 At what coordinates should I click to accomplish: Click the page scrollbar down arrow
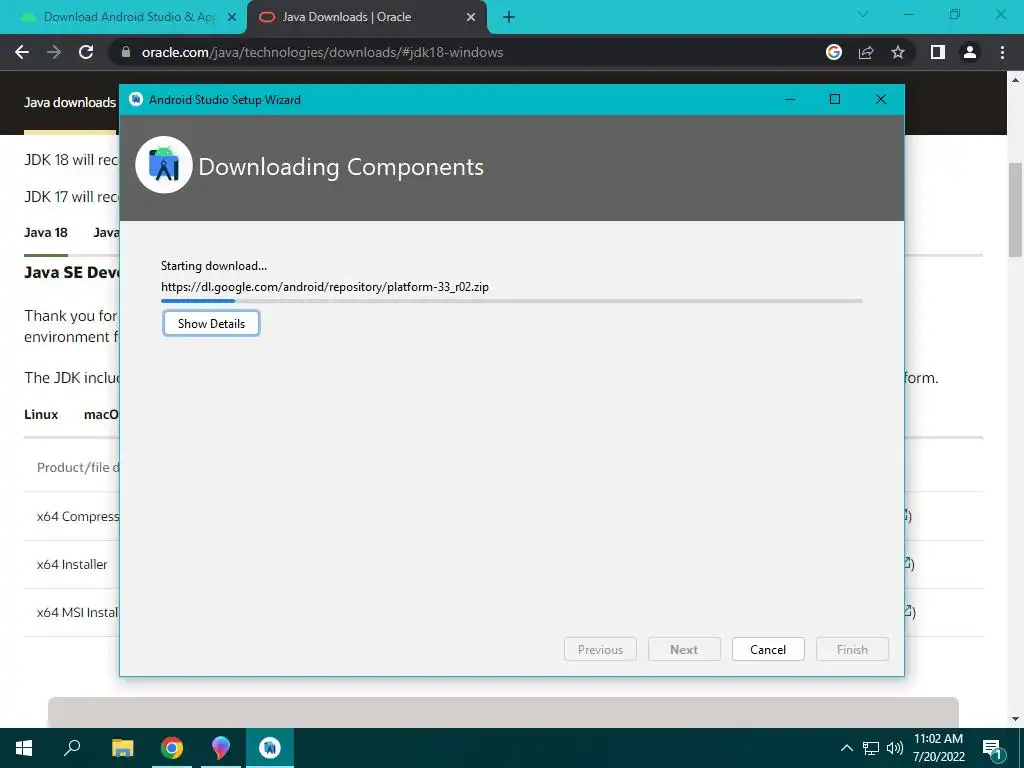[x=1016, y=719]
